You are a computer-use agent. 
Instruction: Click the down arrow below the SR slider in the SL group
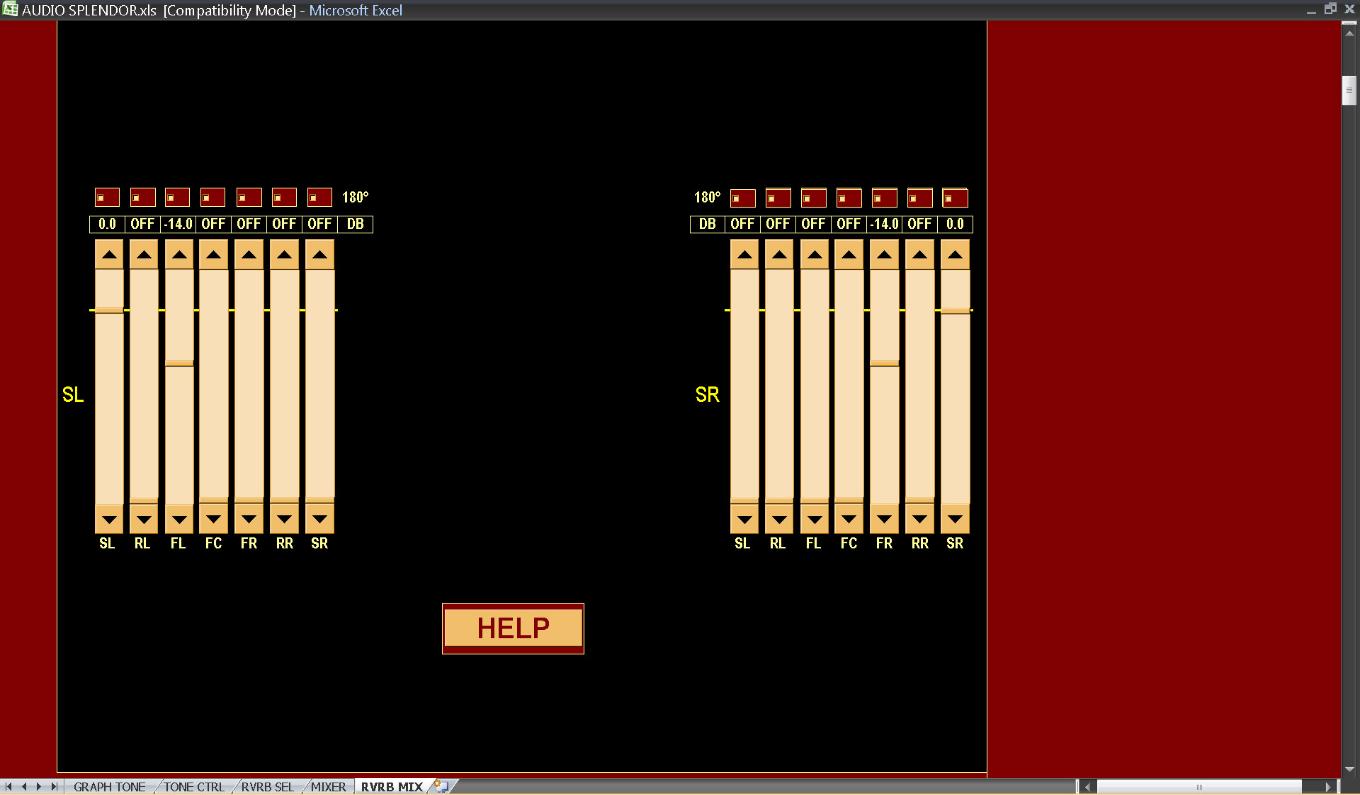[x=319, y=520]
